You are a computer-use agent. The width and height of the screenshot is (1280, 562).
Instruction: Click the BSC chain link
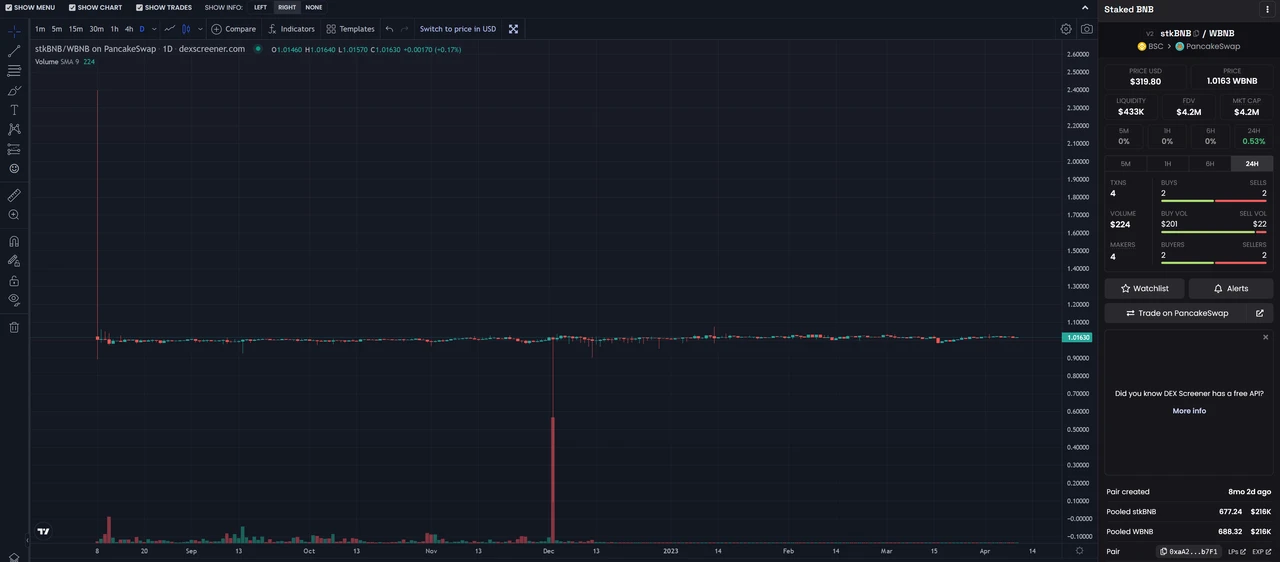(x=1150, y=46)
